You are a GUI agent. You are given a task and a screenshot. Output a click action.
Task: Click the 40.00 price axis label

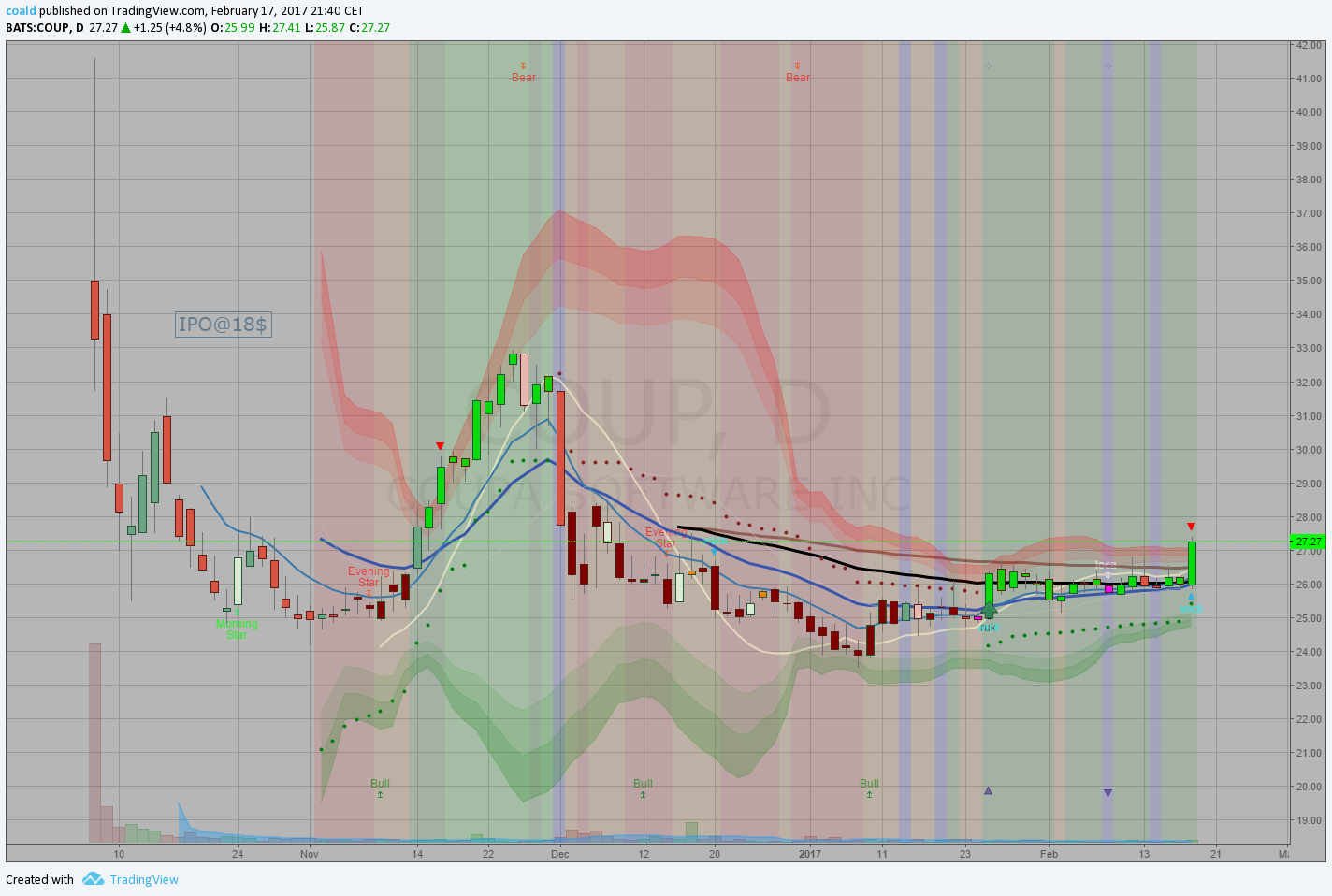(1309, 112)
